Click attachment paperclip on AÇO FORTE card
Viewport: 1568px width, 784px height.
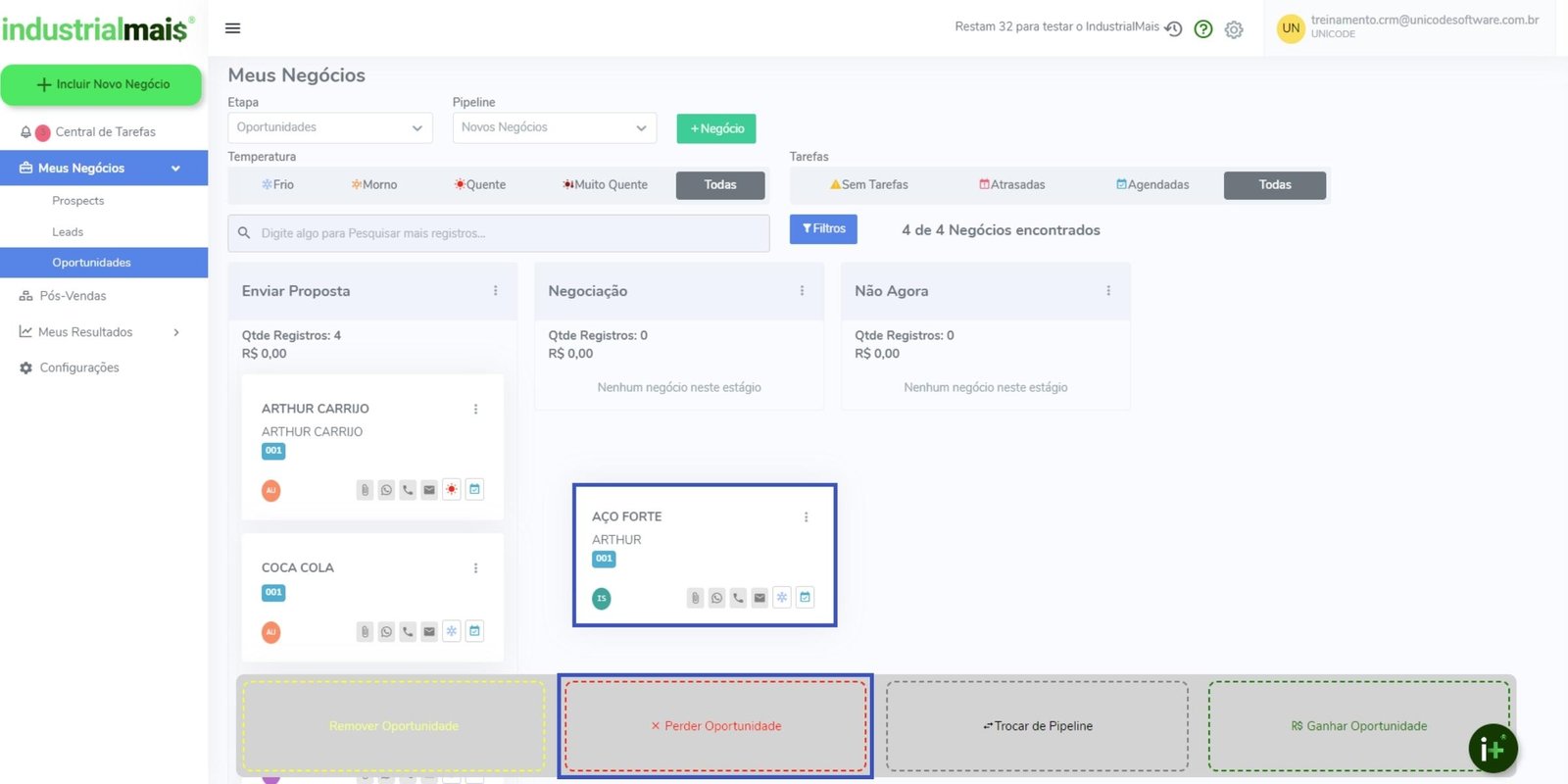click(x=695, y=598)
